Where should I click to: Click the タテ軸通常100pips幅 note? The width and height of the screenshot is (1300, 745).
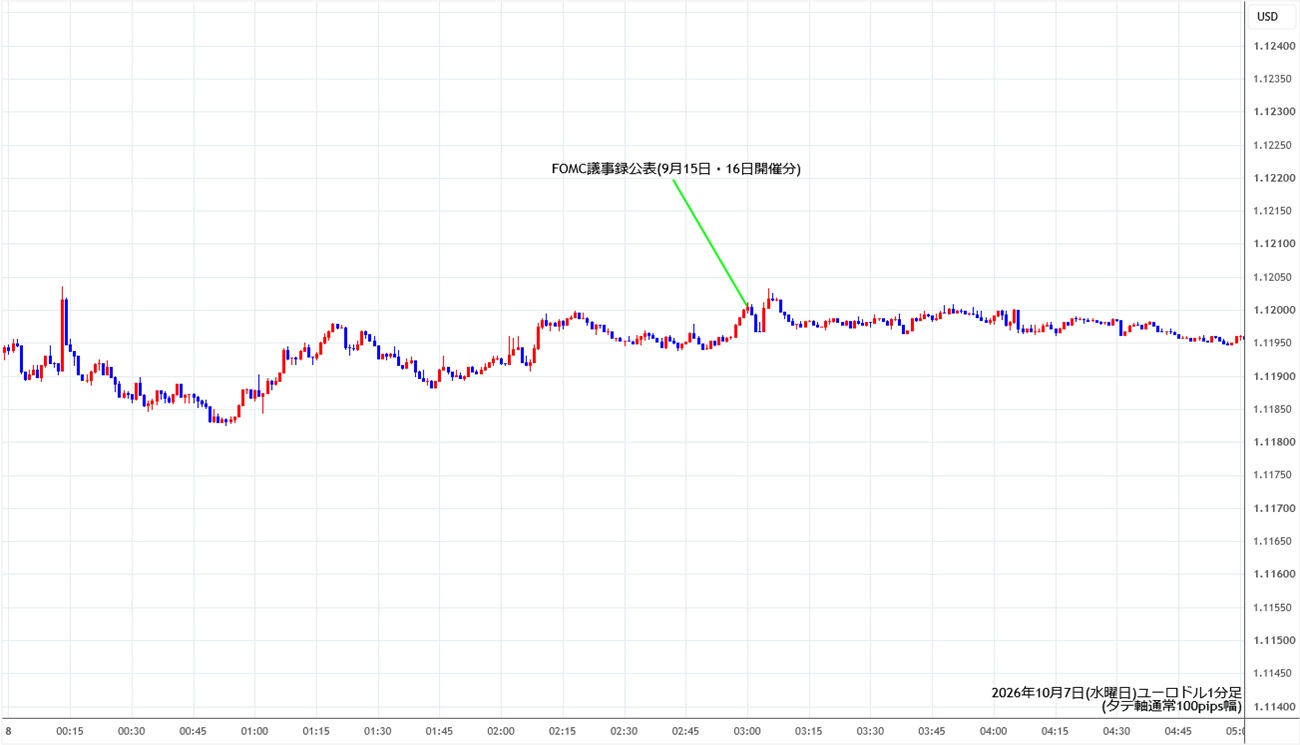coord(1171,706)
